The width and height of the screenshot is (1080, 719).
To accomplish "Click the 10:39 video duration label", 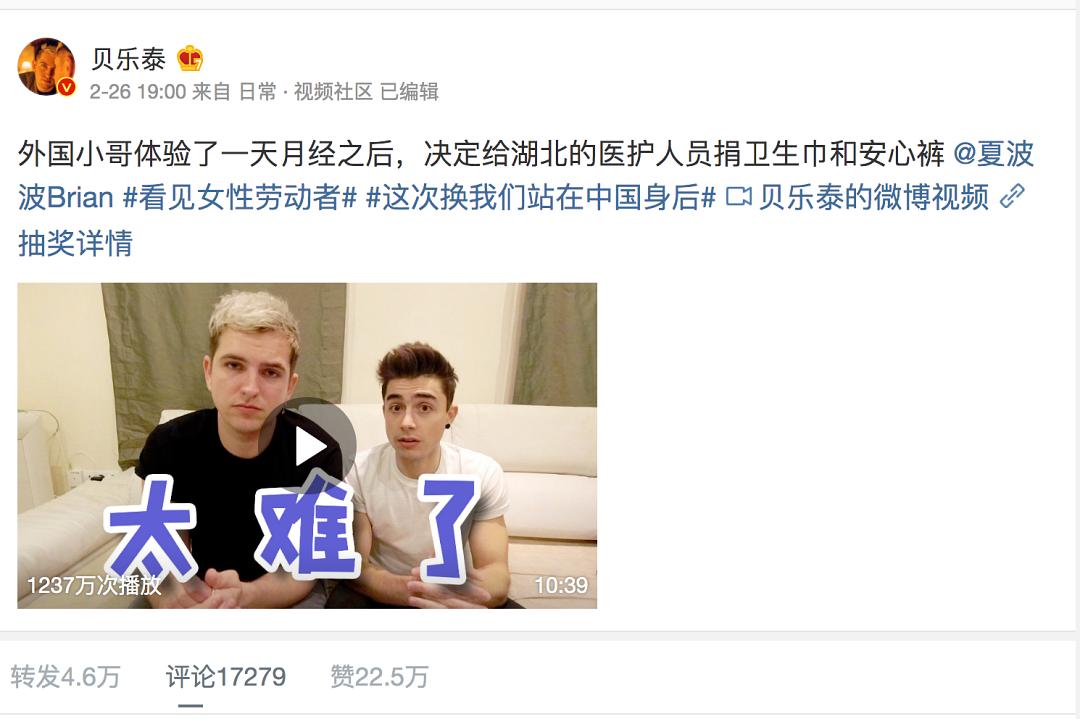I will [561, 585].
